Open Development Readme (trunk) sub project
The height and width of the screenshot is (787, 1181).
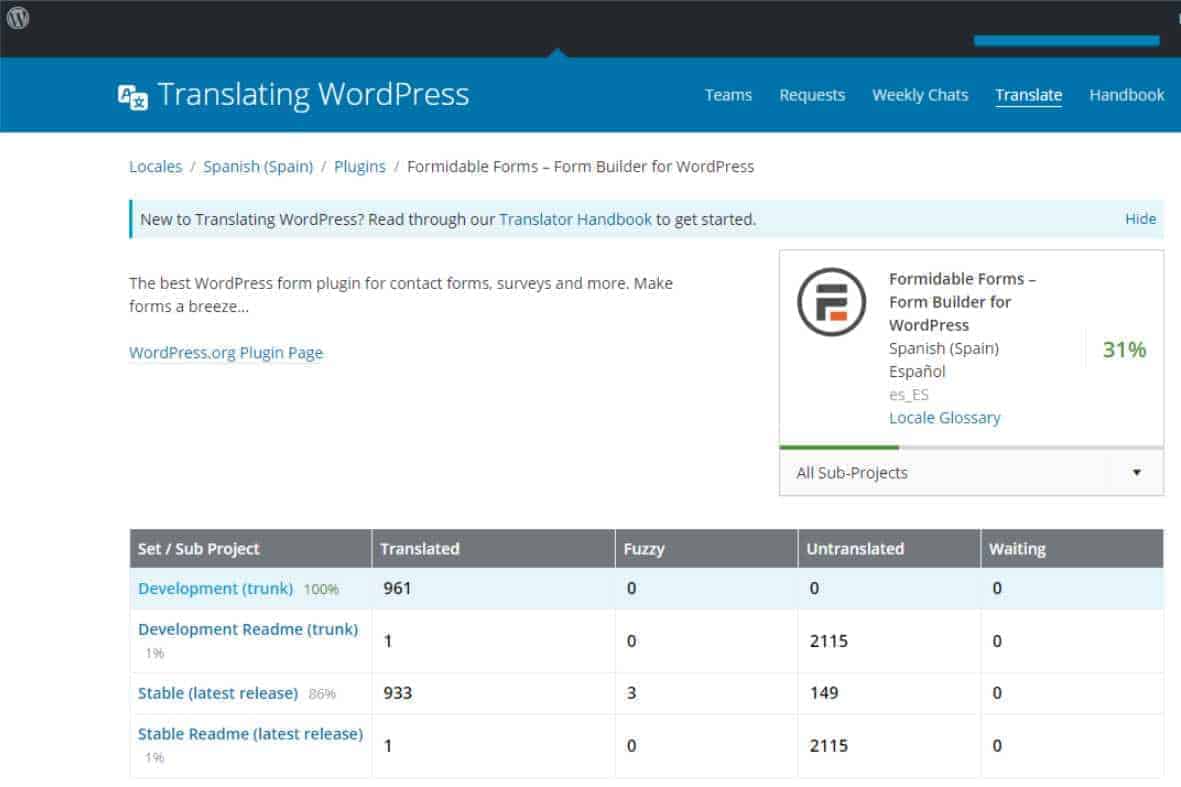[248, 629]
